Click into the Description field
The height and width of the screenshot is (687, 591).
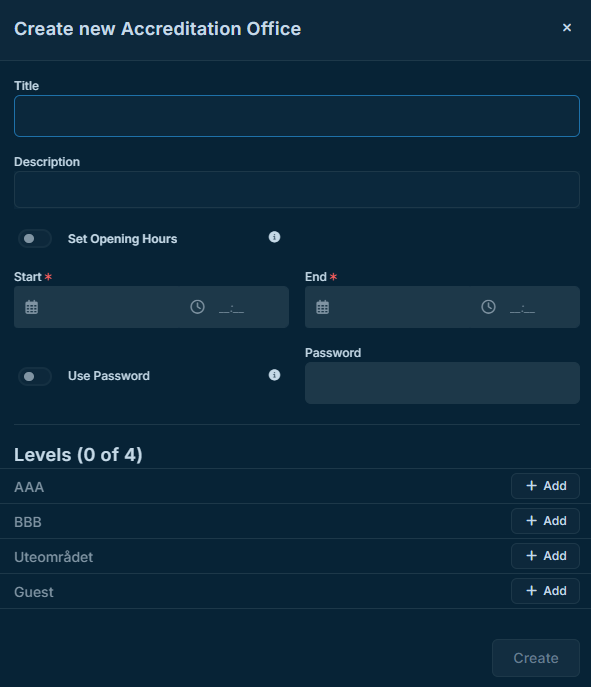[x=297, y=189]
